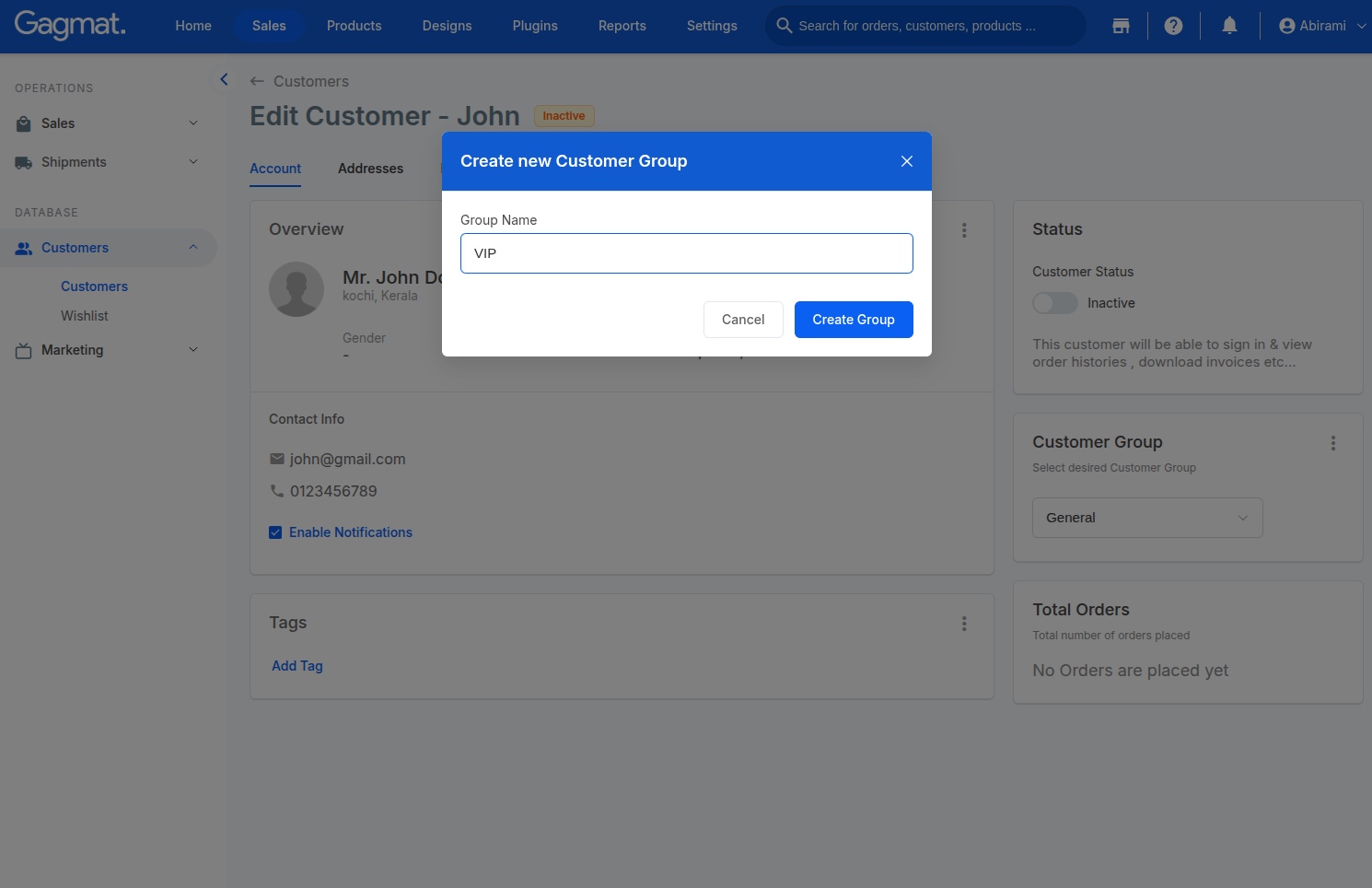Open the help question mark icon
The height and width of the screenshot is (888, 1372).
point(1173,26)
